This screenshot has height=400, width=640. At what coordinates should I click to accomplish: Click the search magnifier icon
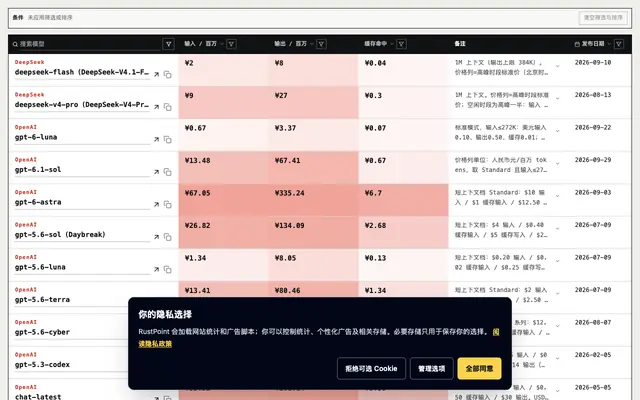pos(15,44)
